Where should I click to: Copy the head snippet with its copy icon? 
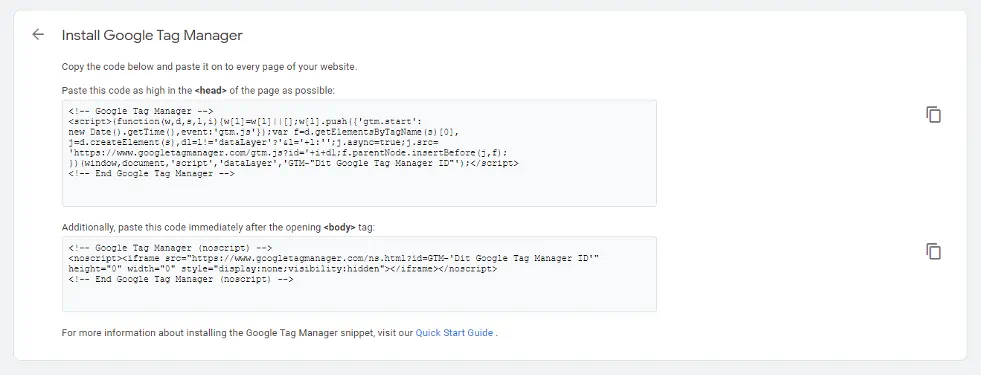[x=933, y=115]
